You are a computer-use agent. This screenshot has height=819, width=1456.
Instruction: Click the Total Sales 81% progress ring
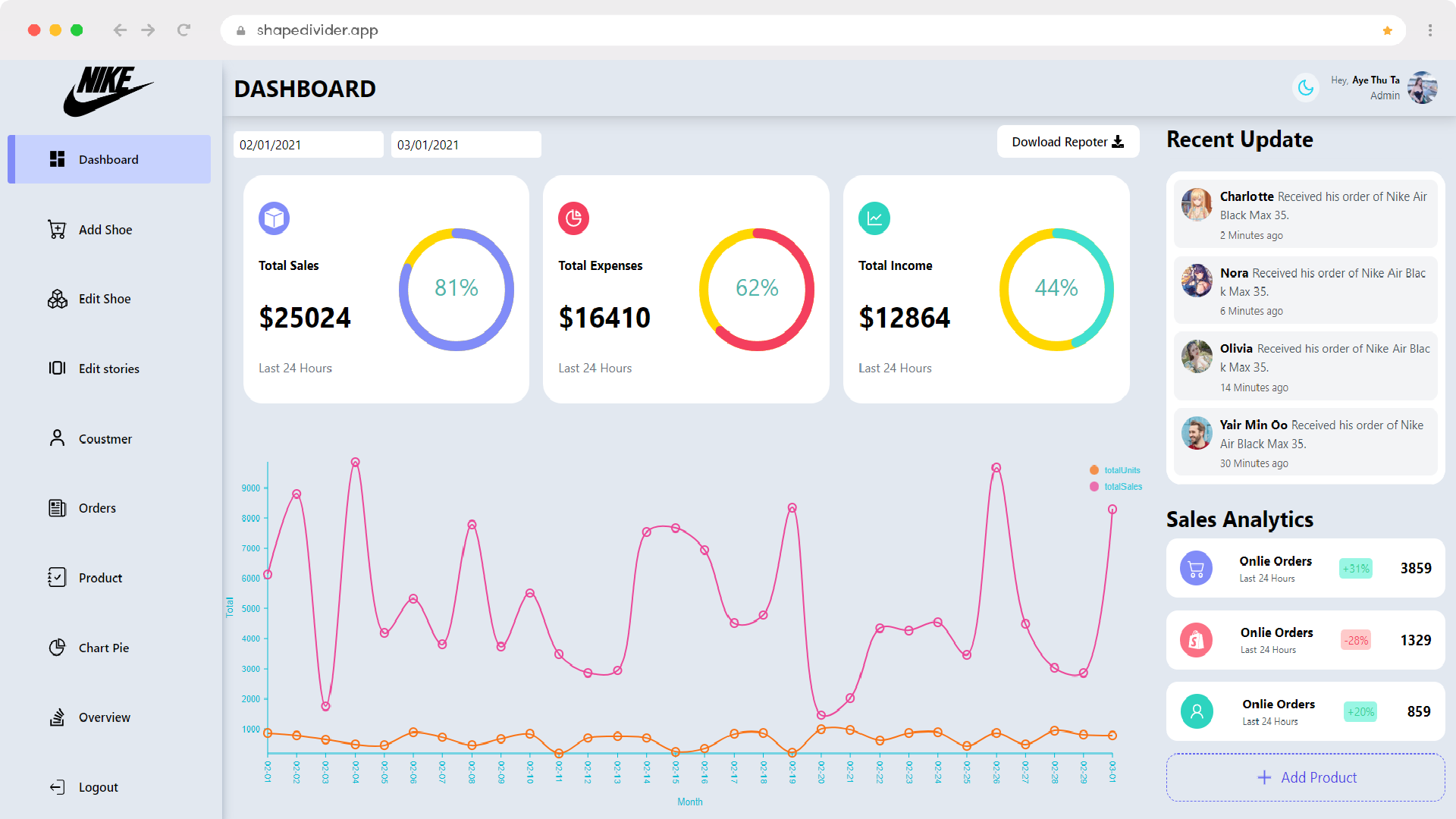pyautogui.click(x=456, y=289)
